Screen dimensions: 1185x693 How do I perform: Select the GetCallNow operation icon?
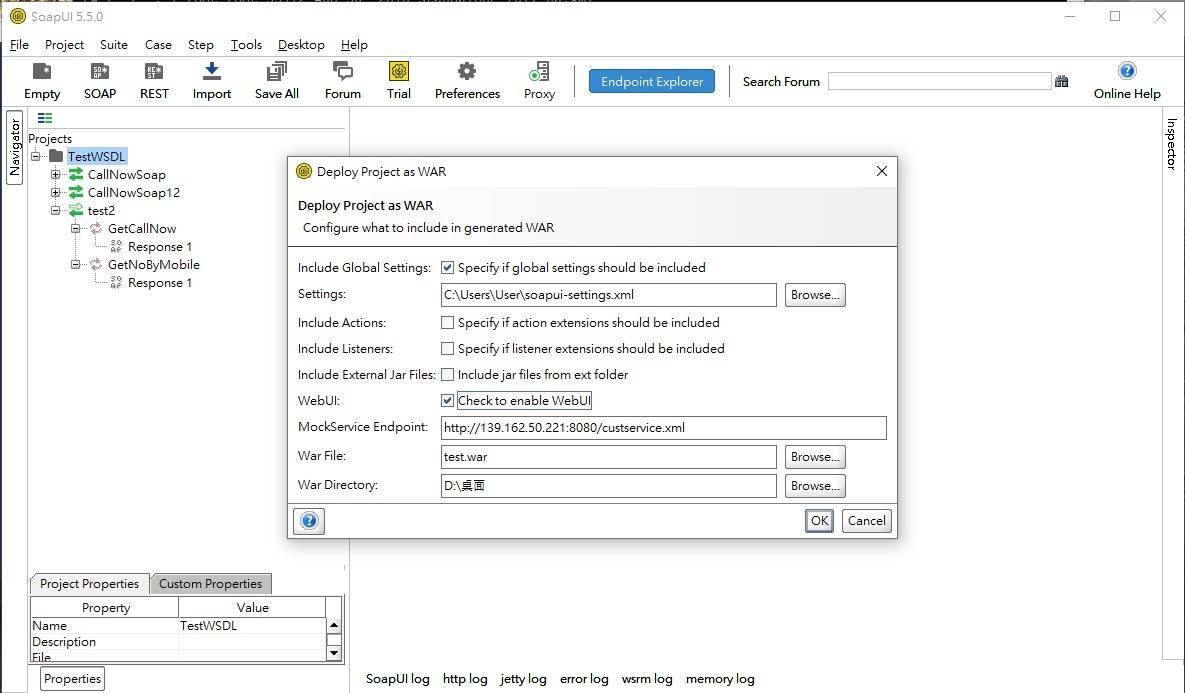click(x=96, y=228)
